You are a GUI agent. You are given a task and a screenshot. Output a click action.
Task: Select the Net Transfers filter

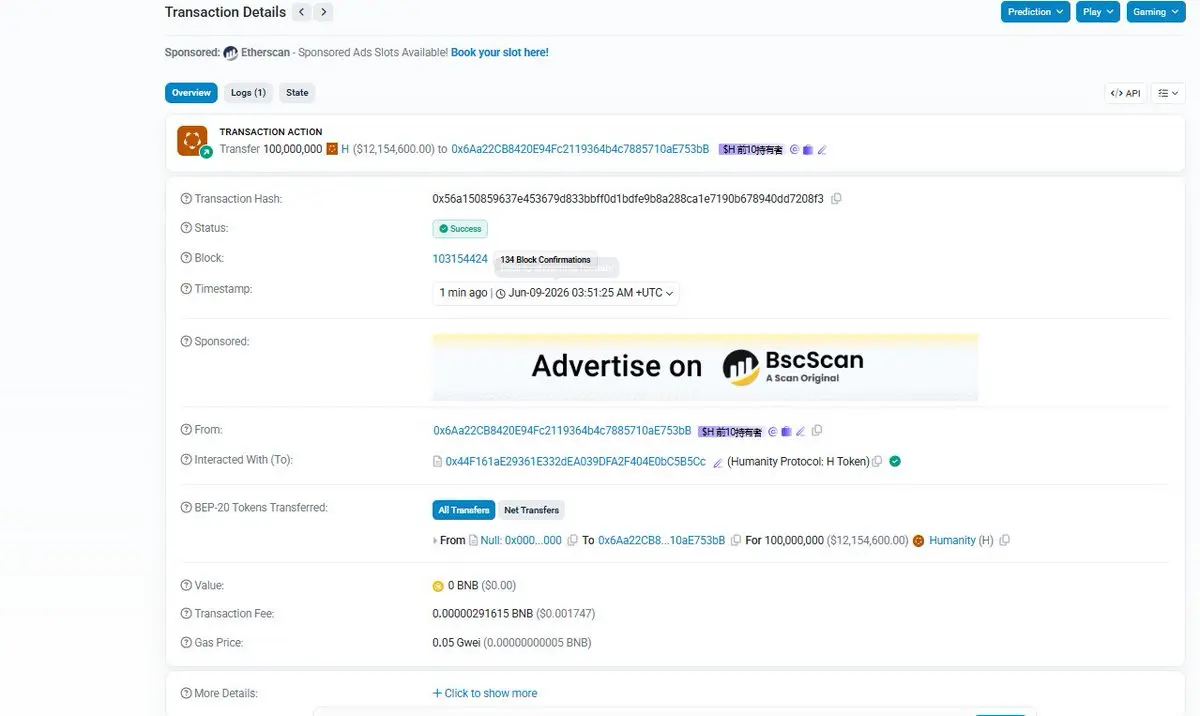[x=532, y=510]
